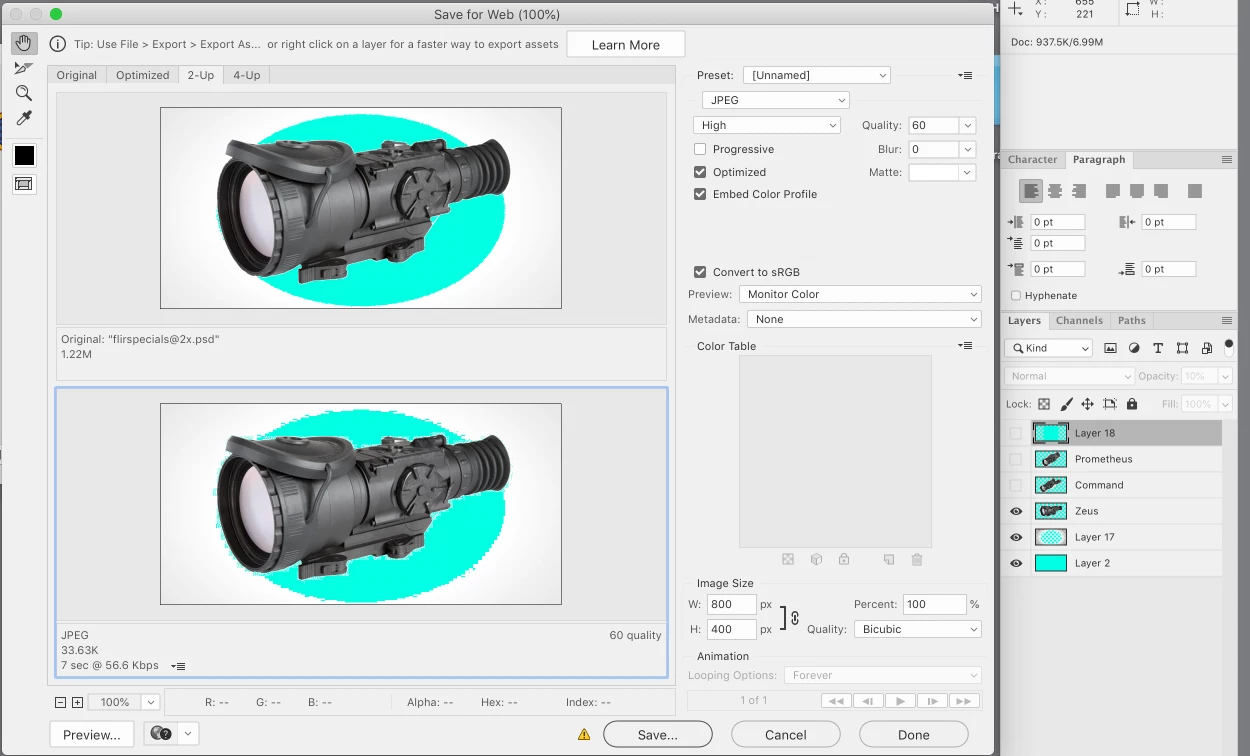Viewport: 1250px width, 756px height.
Task: Click the Paragraph center align icon
Action: (x=1055, y=191)
